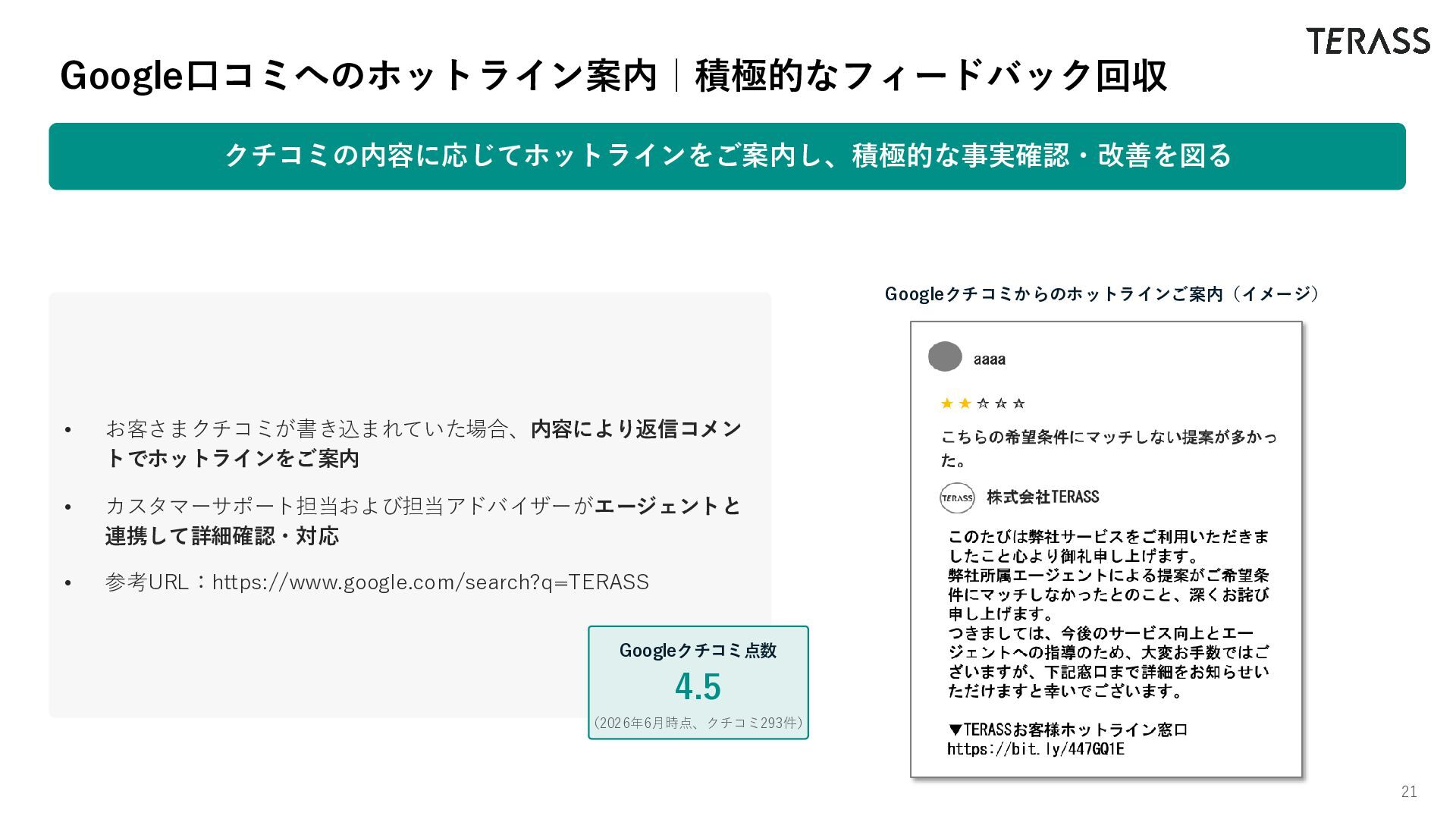Click the teal banner starting クチコミの内容に応じて
This screenshot has width=1456, height=819.
[727, 156]
